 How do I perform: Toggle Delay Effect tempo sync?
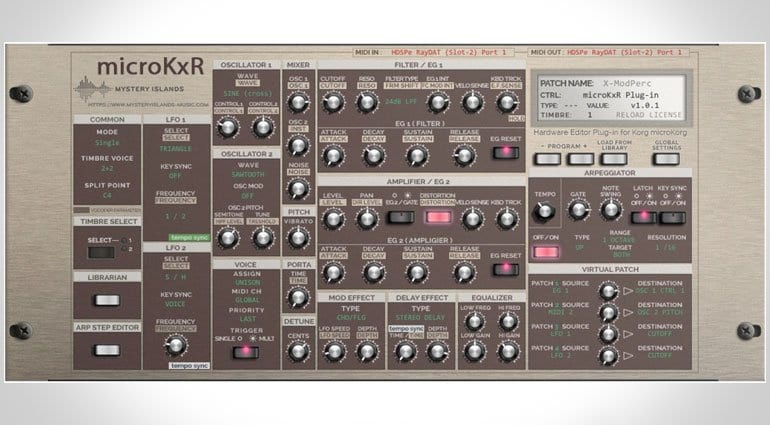click(x=406, y=328)
